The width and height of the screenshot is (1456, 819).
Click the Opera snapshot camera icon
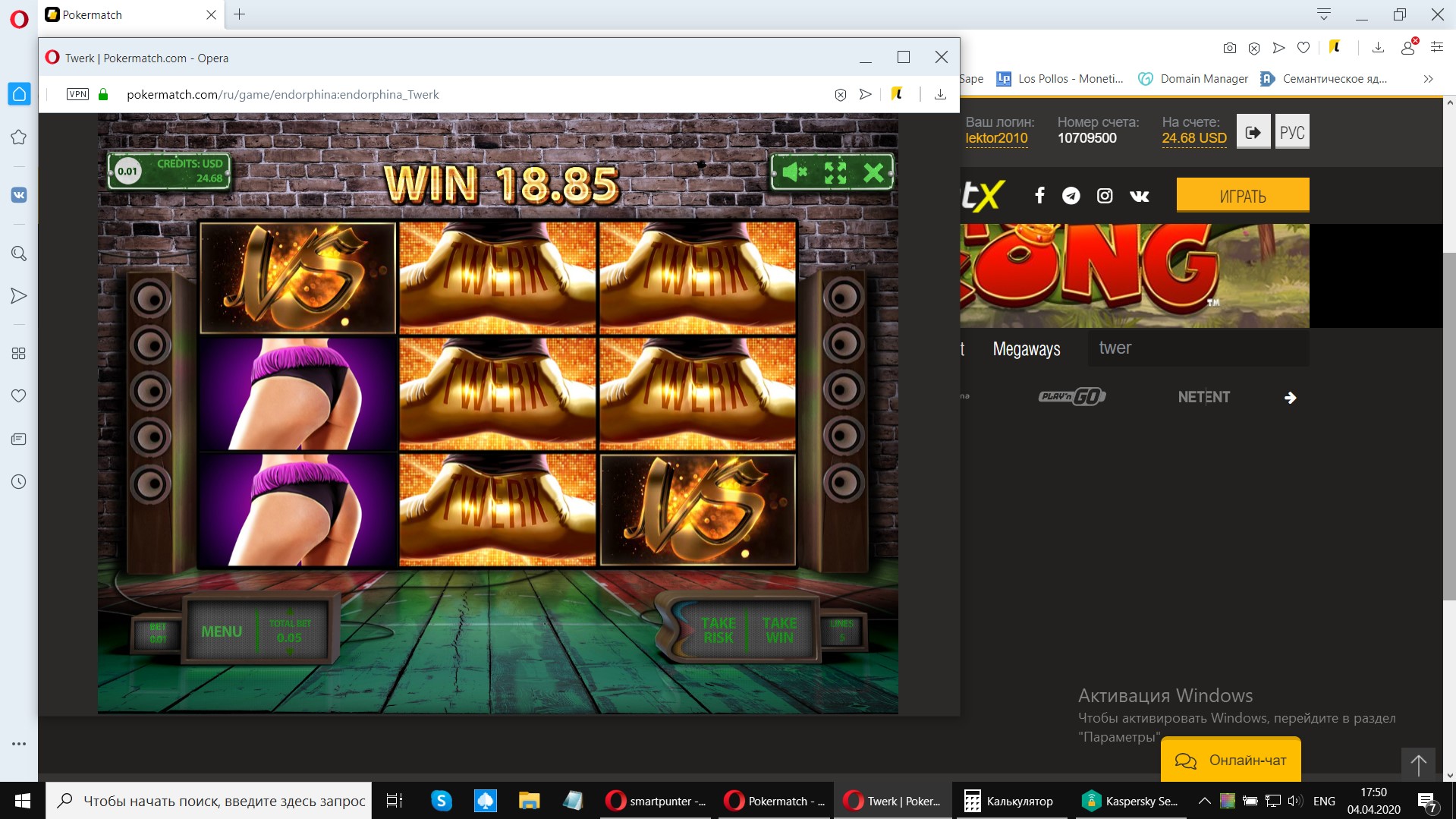click(x=1230, y=48)
